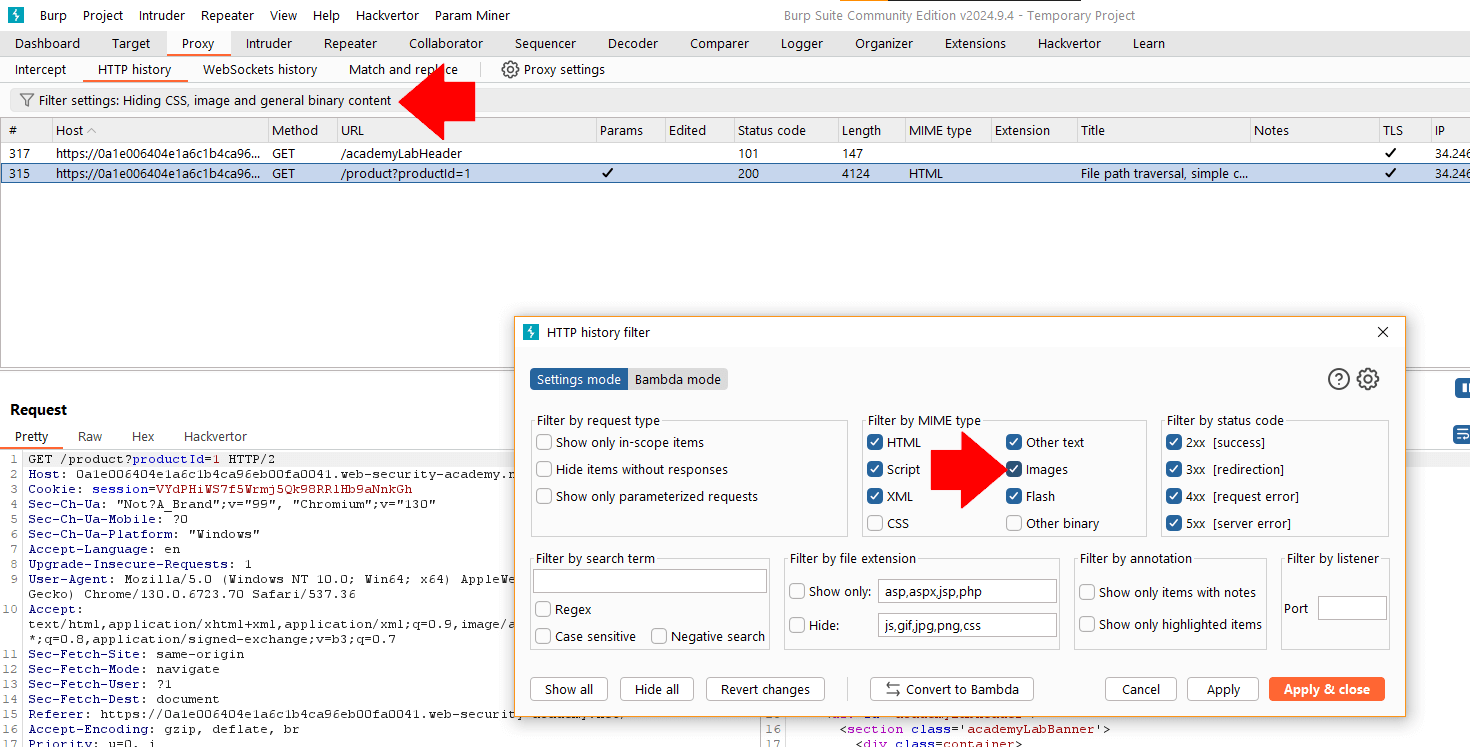Screen dimensions: 1470x747
Task: Switch to Bambda mode
Action: coord(677,379)
